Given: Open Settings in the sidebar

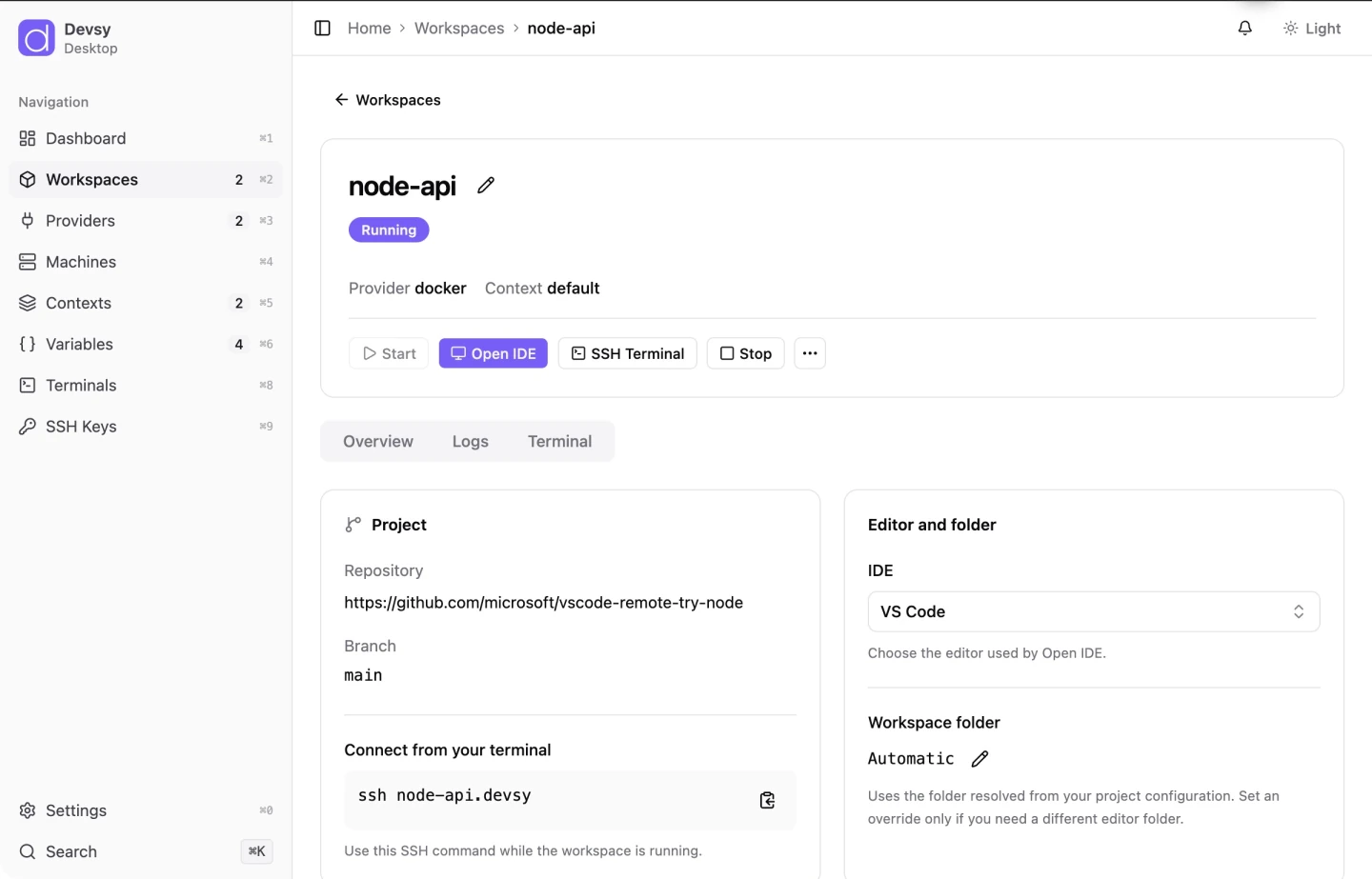Looking at the screenshot, I should 146,810.
